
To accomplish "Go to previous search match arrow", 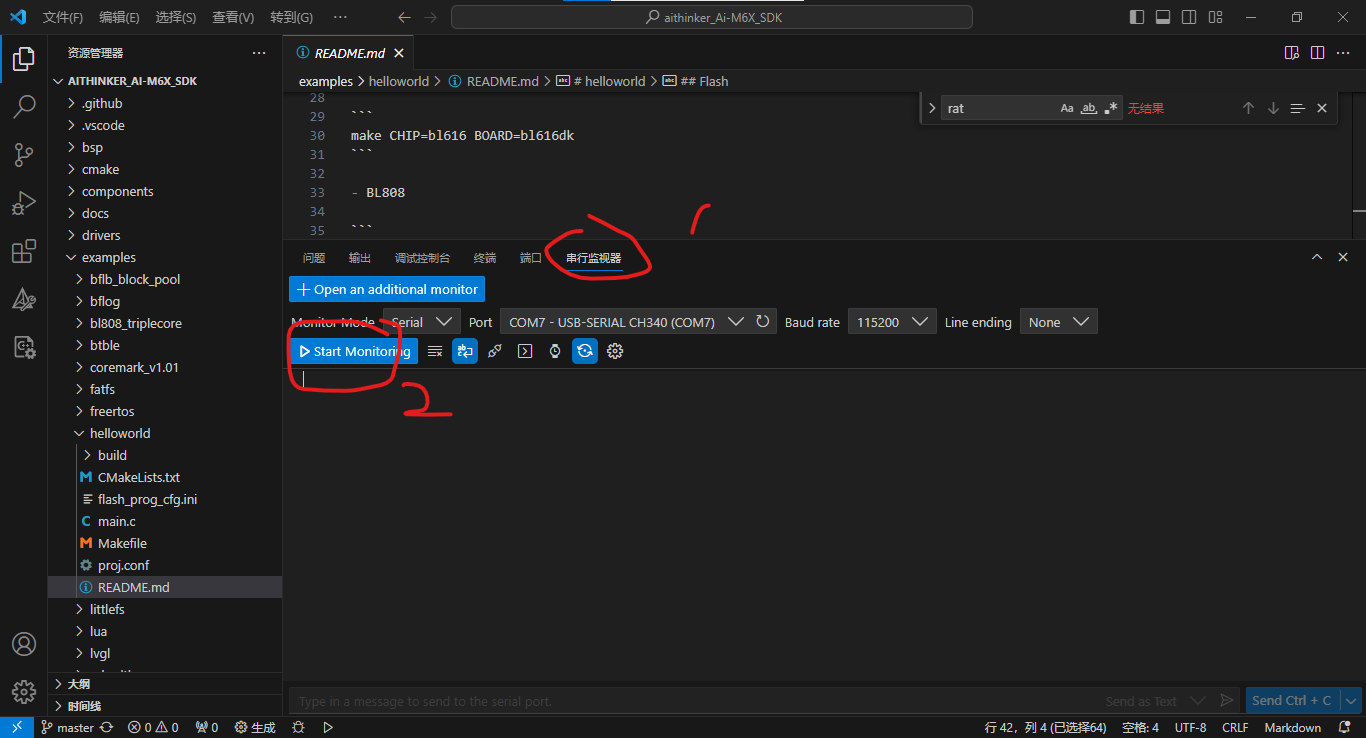I will (1248, 108).
